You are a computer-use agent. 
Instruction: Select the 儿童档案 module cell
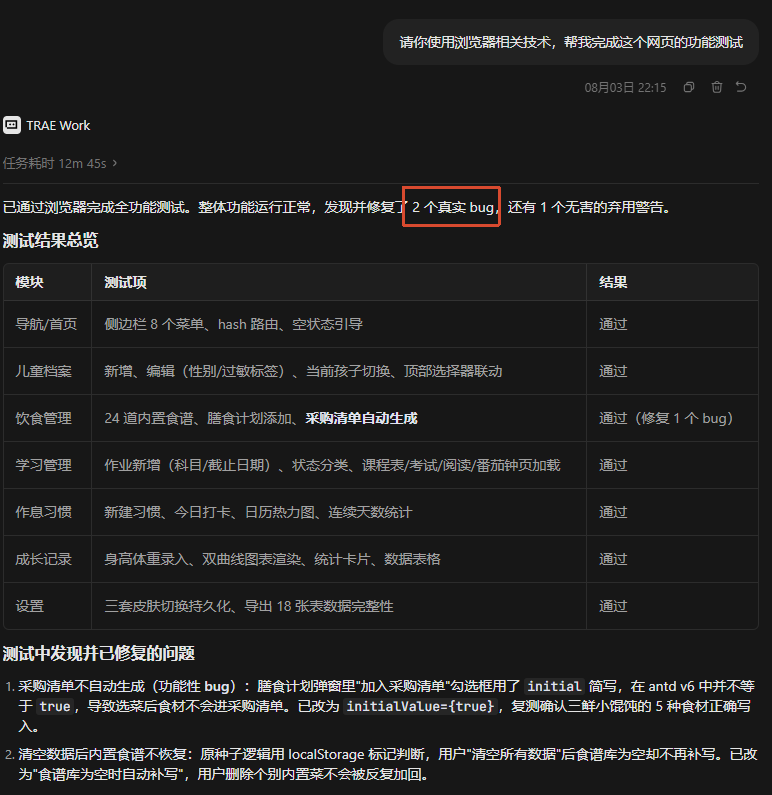(43, 371)
